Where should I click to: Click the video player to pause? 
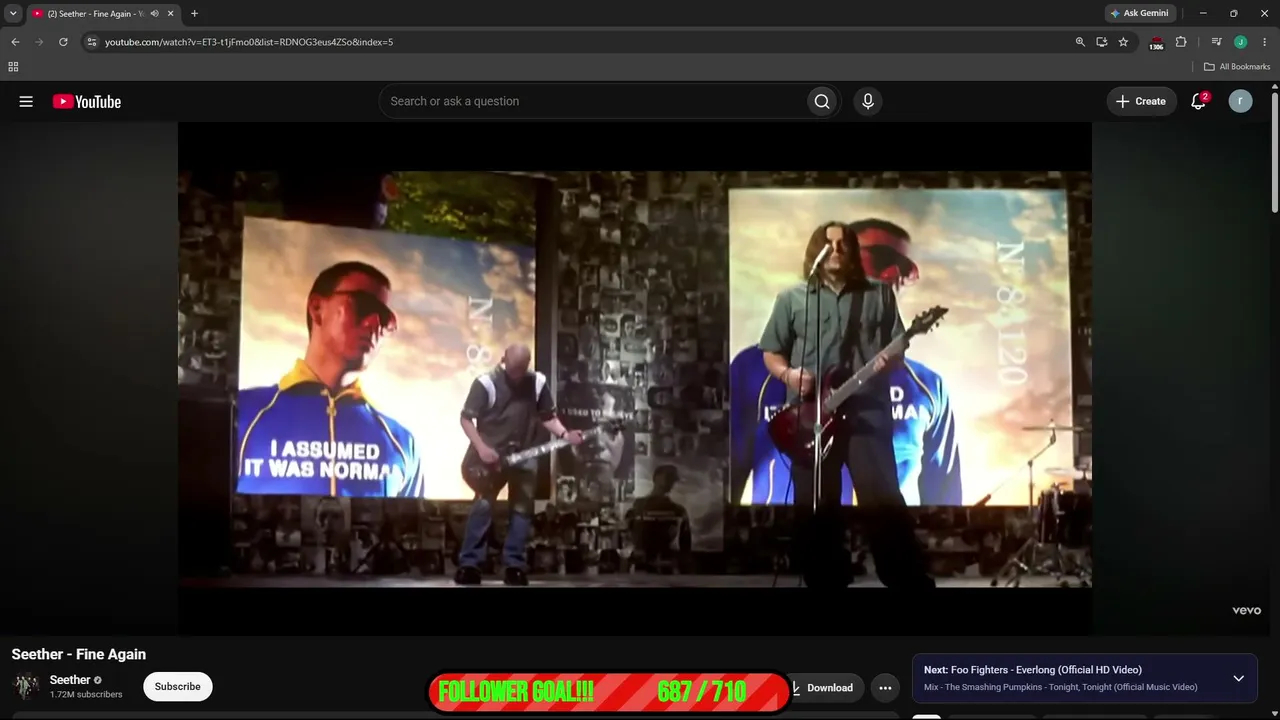[x=635, y=378]
